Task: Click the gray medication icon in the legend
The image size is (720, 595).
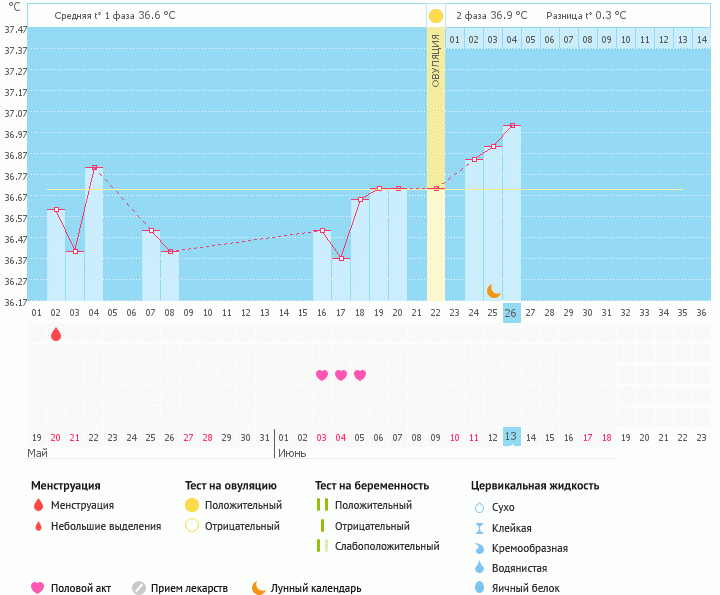Action: pos(139,588)
